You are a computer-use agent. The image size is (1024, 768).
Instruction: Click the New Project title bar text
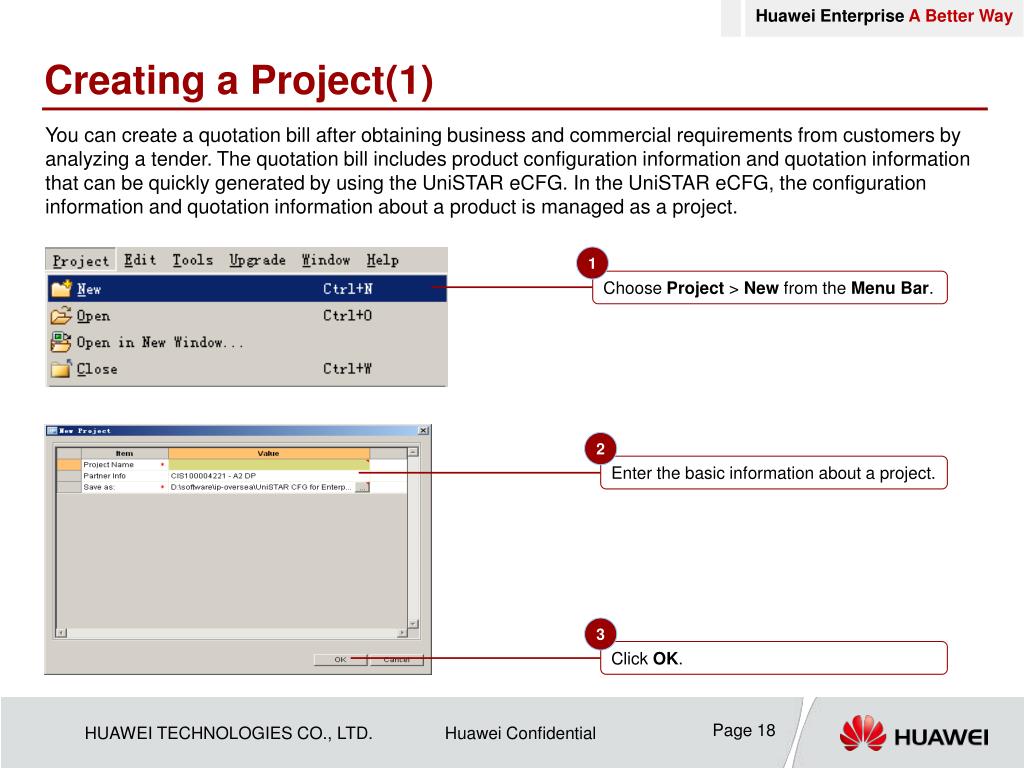(85, 430)
